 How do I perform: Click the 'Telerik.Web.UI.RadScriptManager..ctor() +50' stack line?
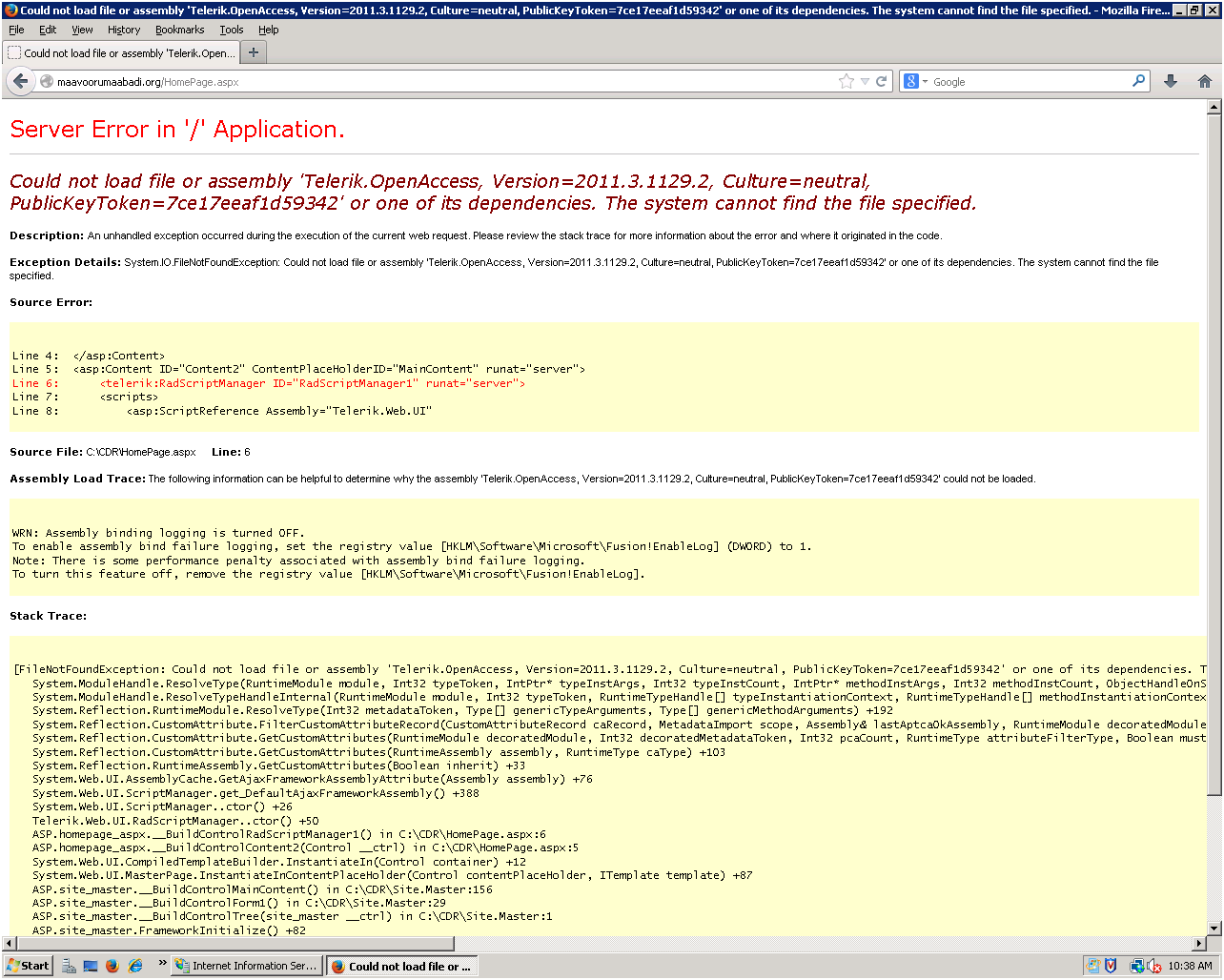[175, 821]
